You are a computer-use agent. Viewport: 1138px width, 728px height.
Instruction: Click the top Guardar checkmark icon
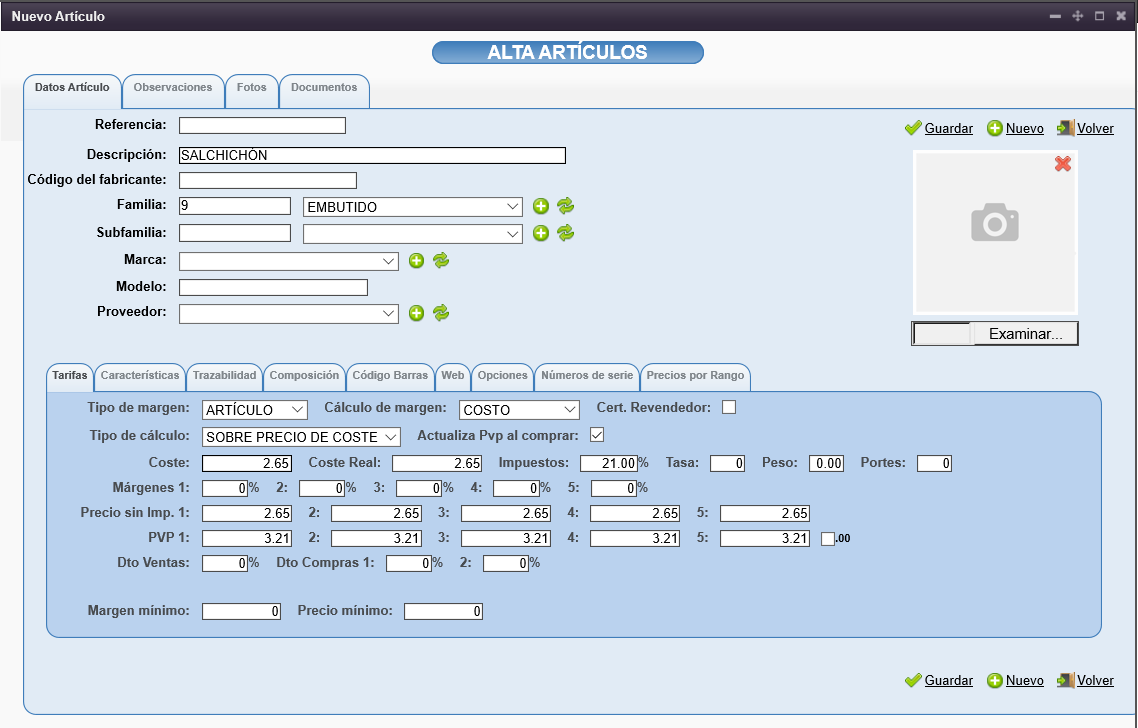pos(913,128)
